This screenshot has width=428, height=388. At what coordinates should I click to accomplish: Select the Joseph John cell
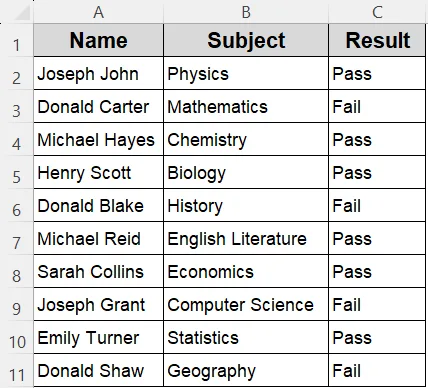click(x=99, y=73)
